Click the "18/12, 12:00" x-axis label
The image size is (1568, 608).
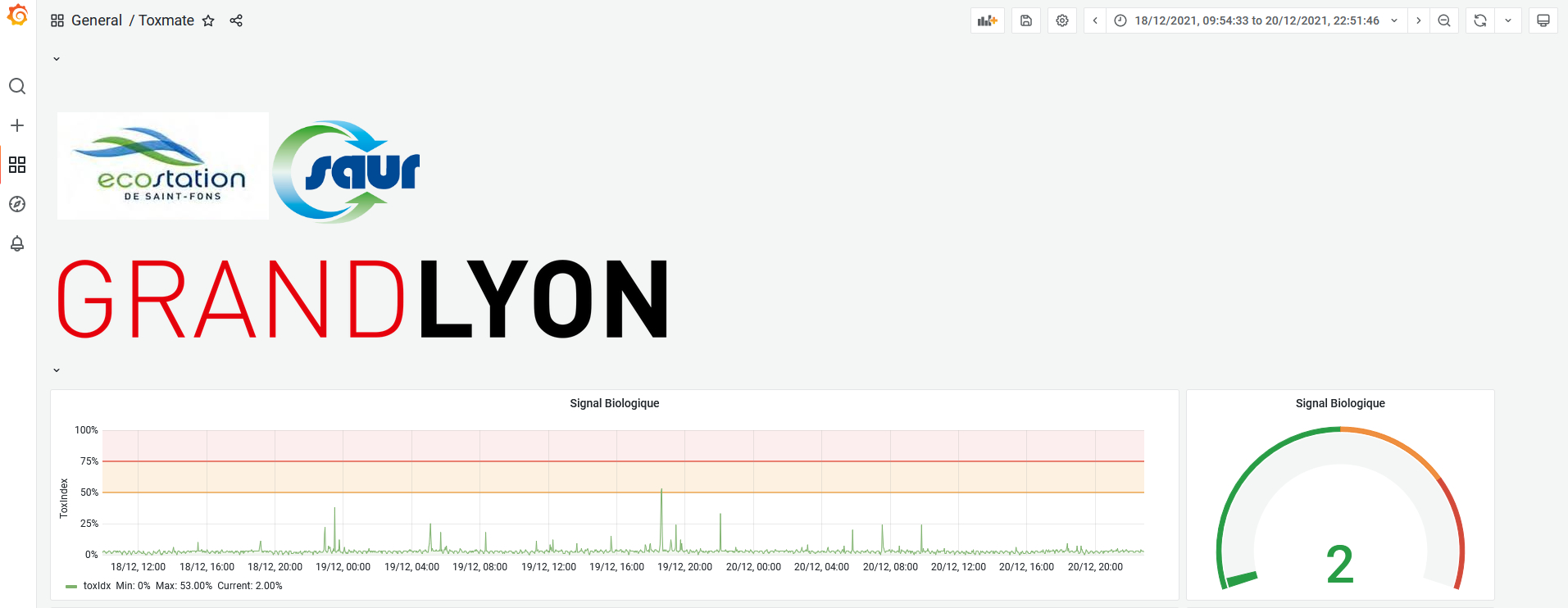138,567
